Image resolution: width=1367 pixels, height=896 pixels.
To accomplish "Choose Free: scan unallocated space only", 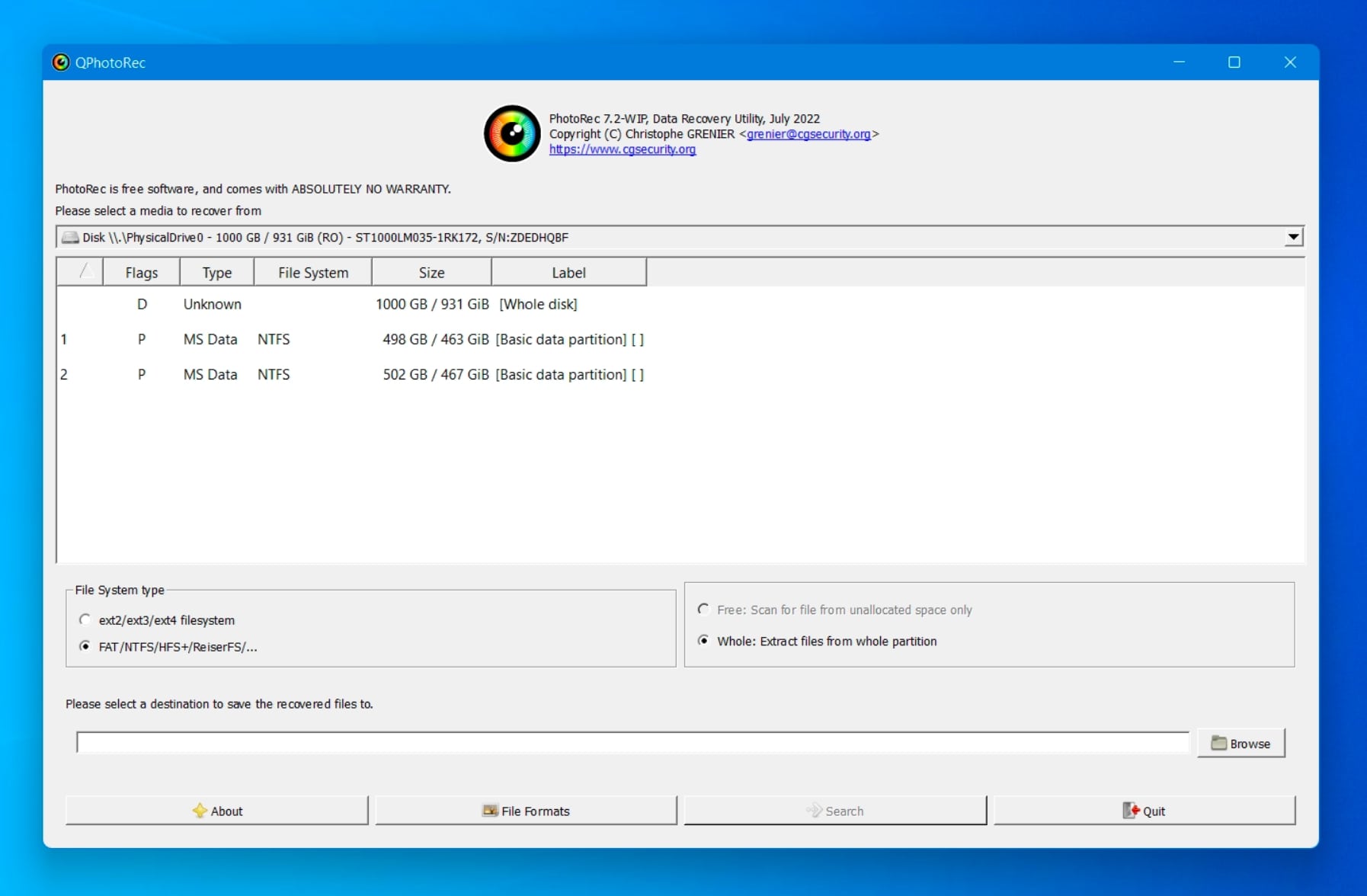I will [x=834, y=610].
